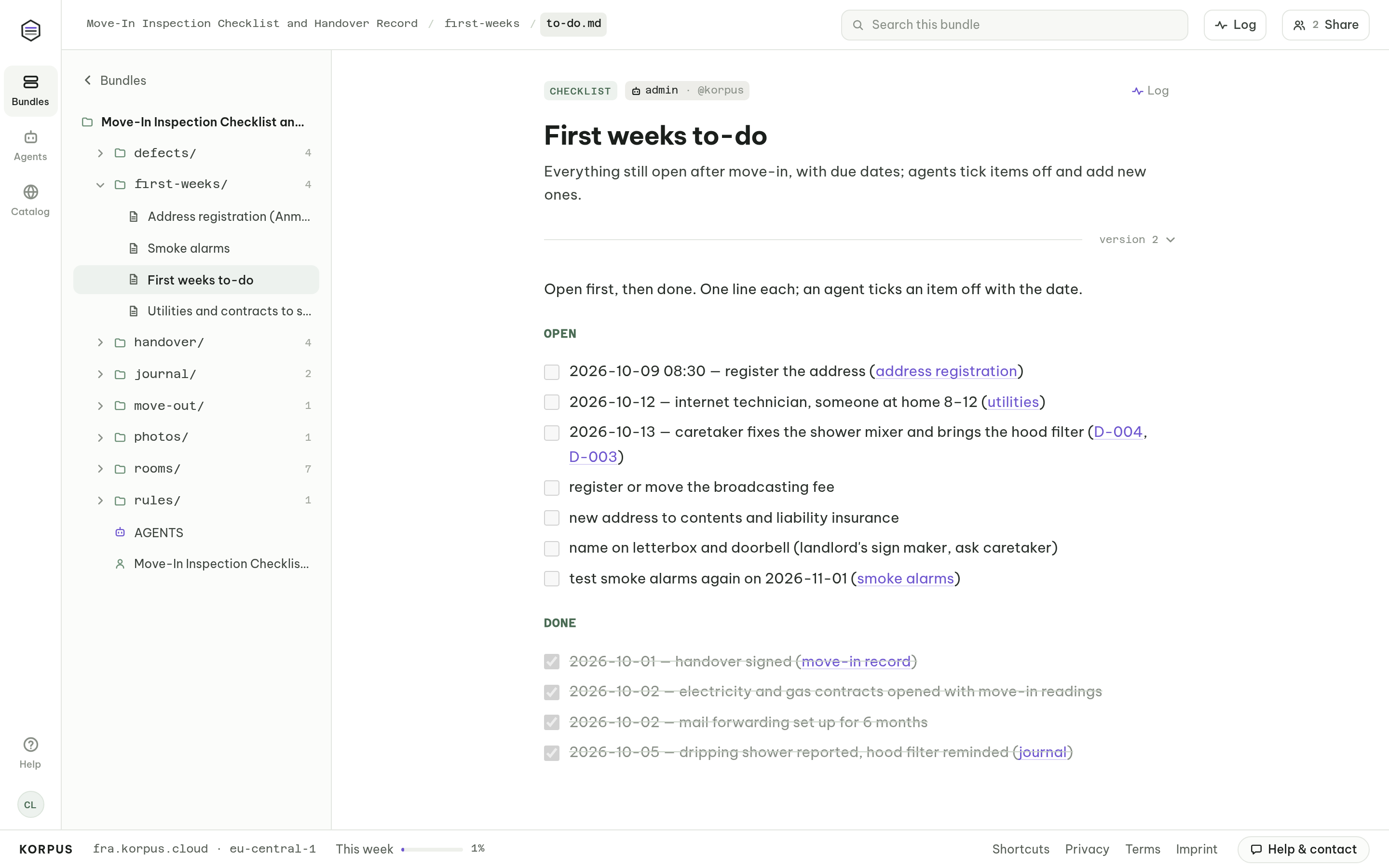Click the back arrow next to Bundles
The image size is (1389, 868).
(x=88, y=81)
